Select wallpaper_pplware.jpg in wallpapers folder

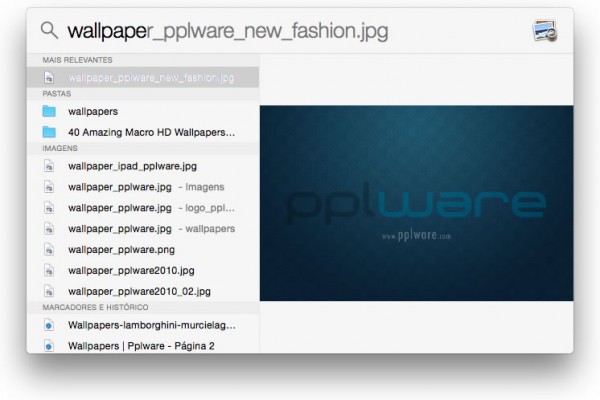pyautogui.click(x=143, y=229)
